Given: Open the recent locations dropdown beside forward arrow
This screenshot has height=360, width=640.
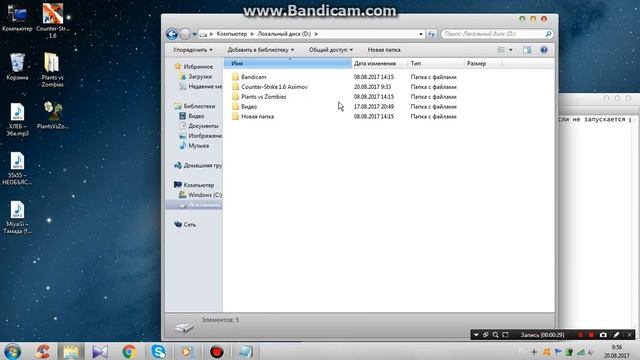Looking at the screenshot, I should 194,34.
